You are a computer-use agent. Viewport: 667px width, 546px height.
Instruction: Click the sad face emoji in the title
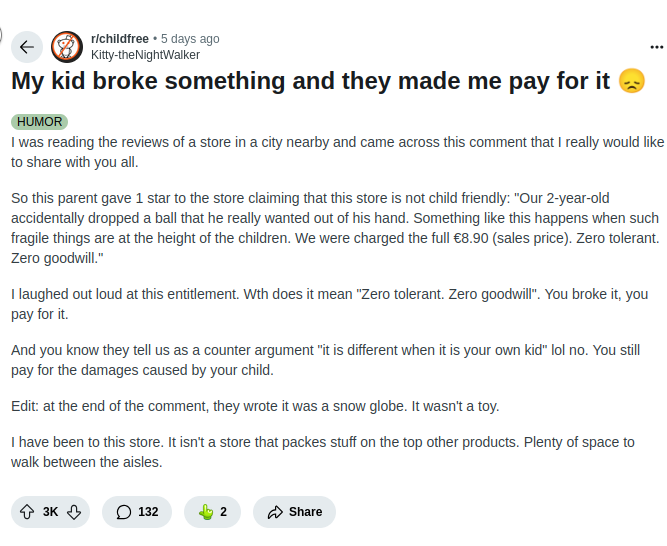[632, 81]
